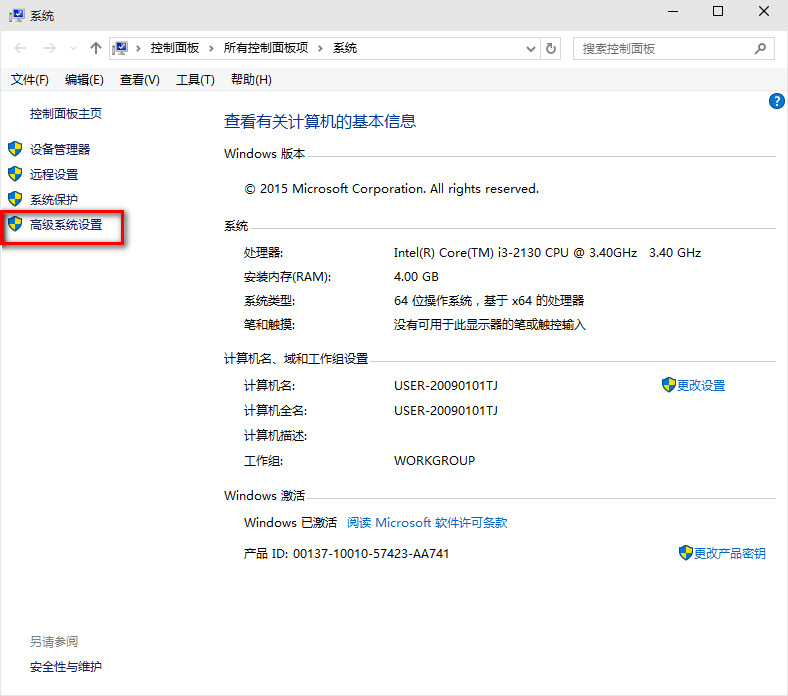Viewport: 788px width, 696px height.
Task: Select the 64 位操作系统 system type text
Action: [x=489, y=301]
